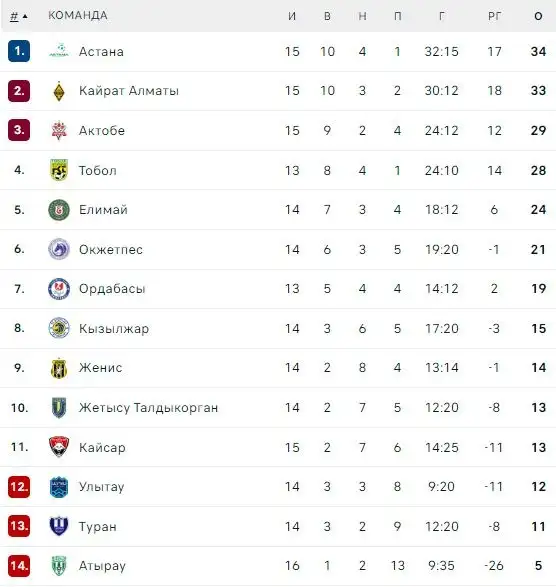
Task: Click the И games played column header
Action: click(292, 16)
